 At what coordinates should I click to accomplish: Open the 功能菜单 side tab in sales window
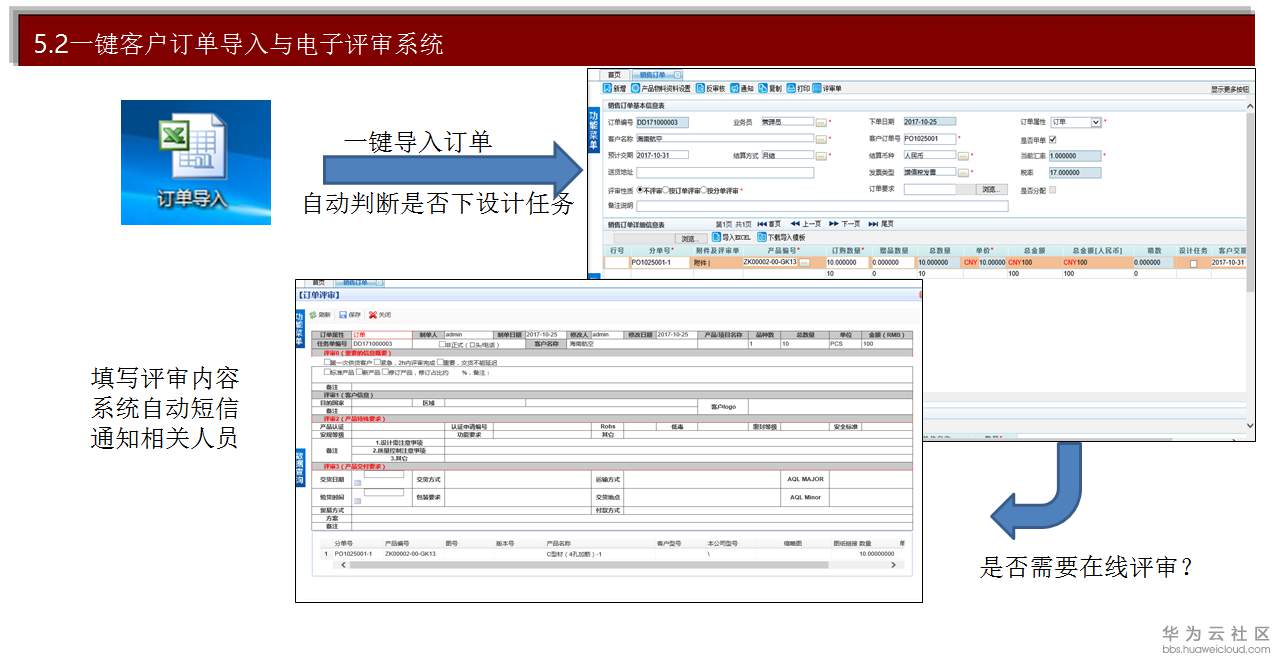594,129
